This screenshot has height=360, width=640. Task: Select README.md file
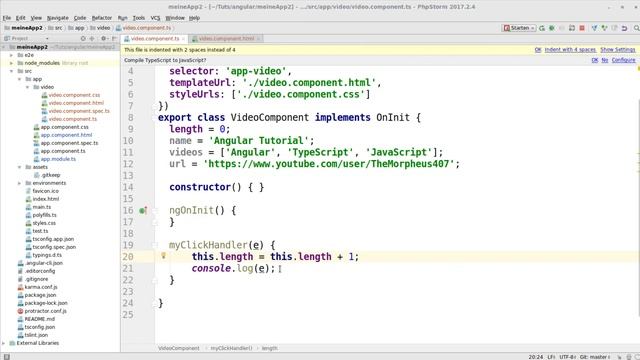(39, 319)
